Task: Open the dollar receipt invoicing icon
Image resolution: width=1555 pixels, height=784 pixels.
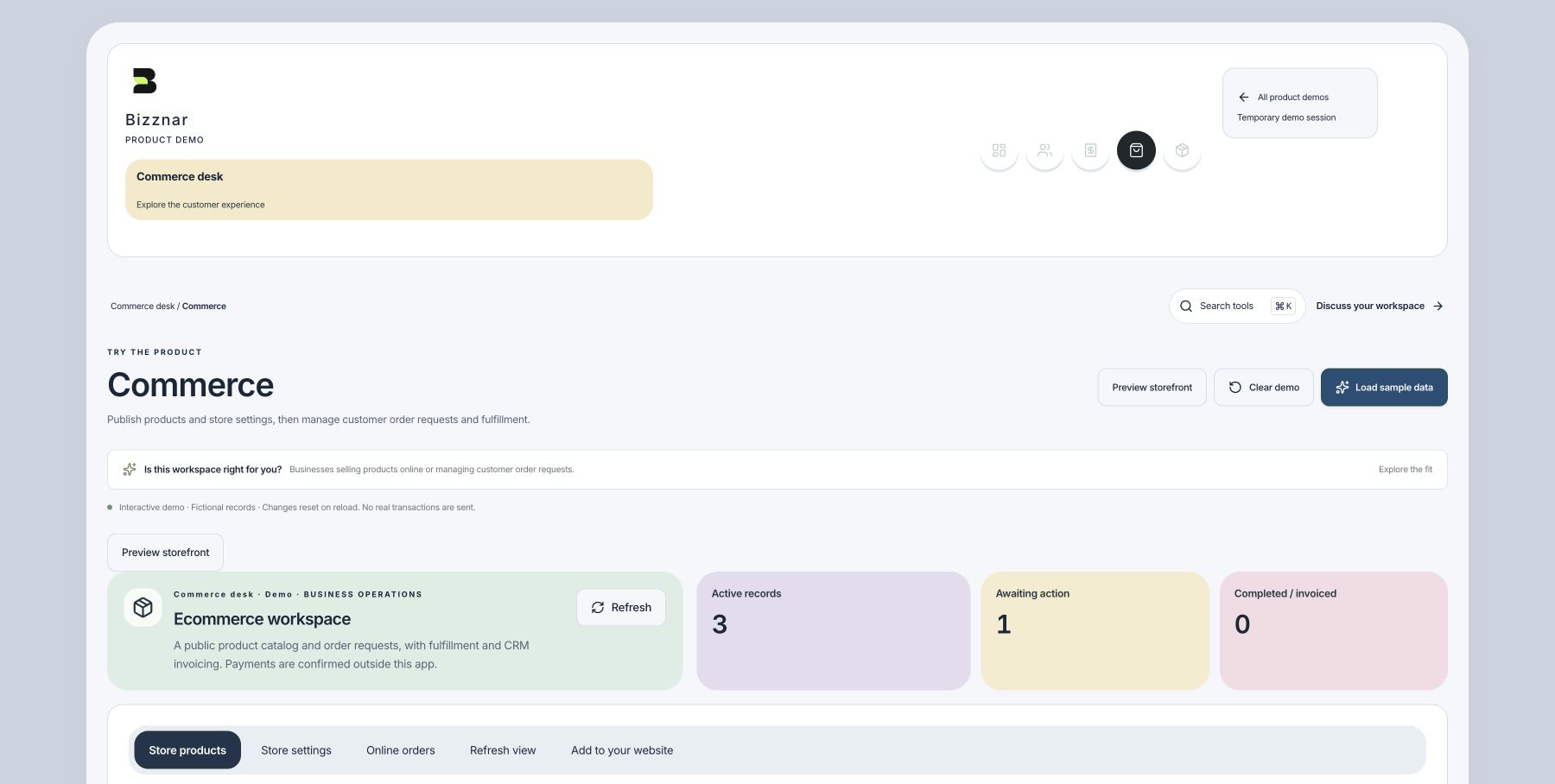Action: (x=1090, y=150)
